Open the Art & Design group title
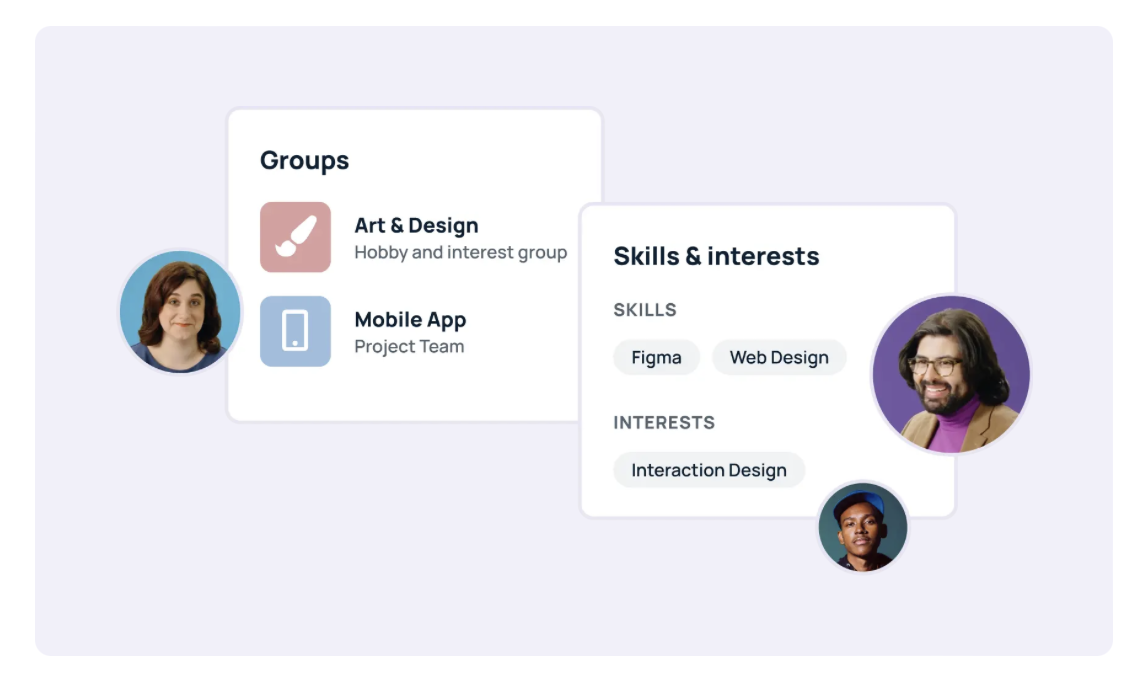 417,225
